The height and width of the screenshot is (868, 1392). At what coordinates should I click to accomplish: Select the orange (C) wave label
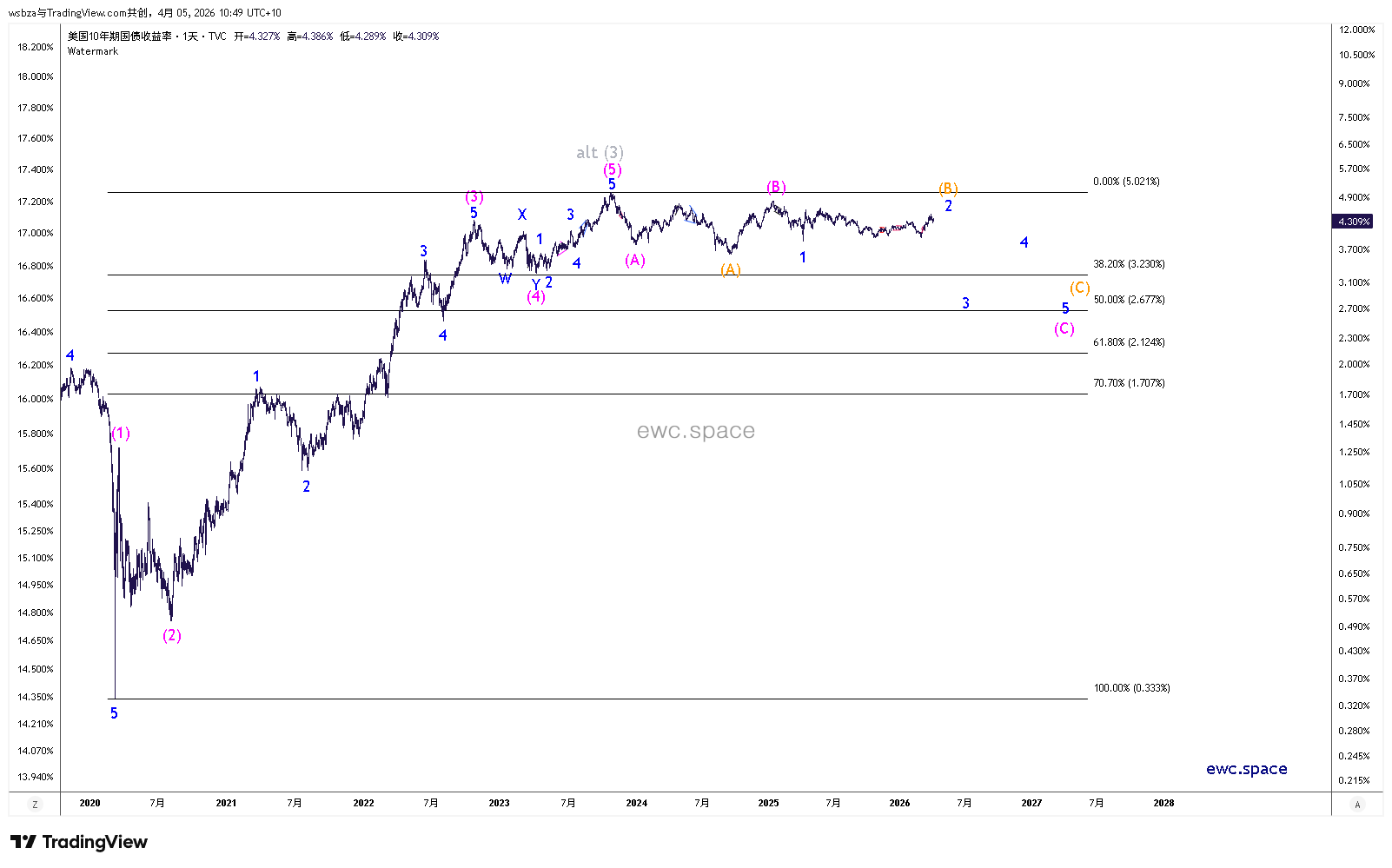[1079, 288]
